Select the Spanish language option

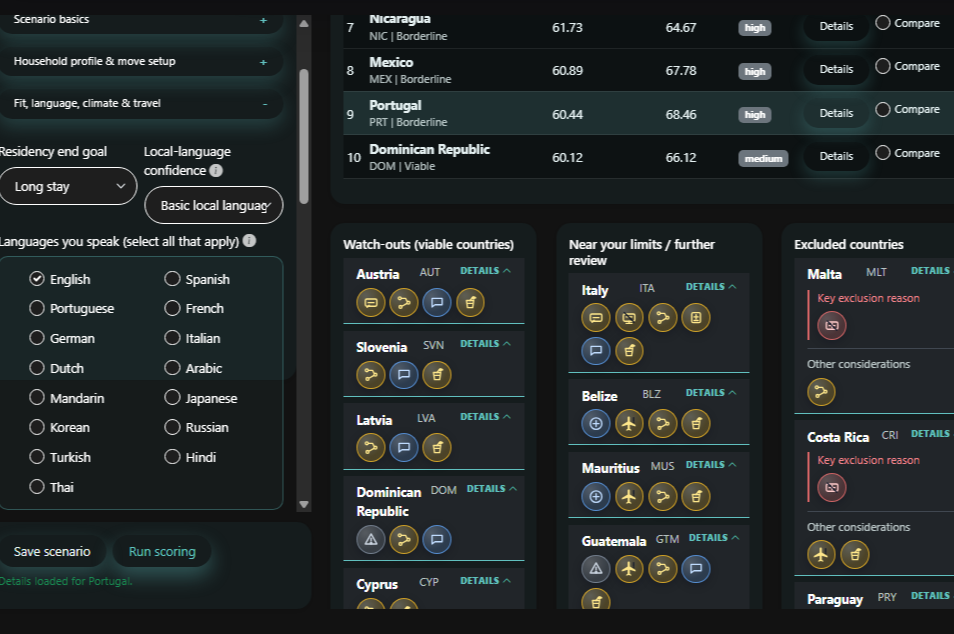click(x=172, y=279)
